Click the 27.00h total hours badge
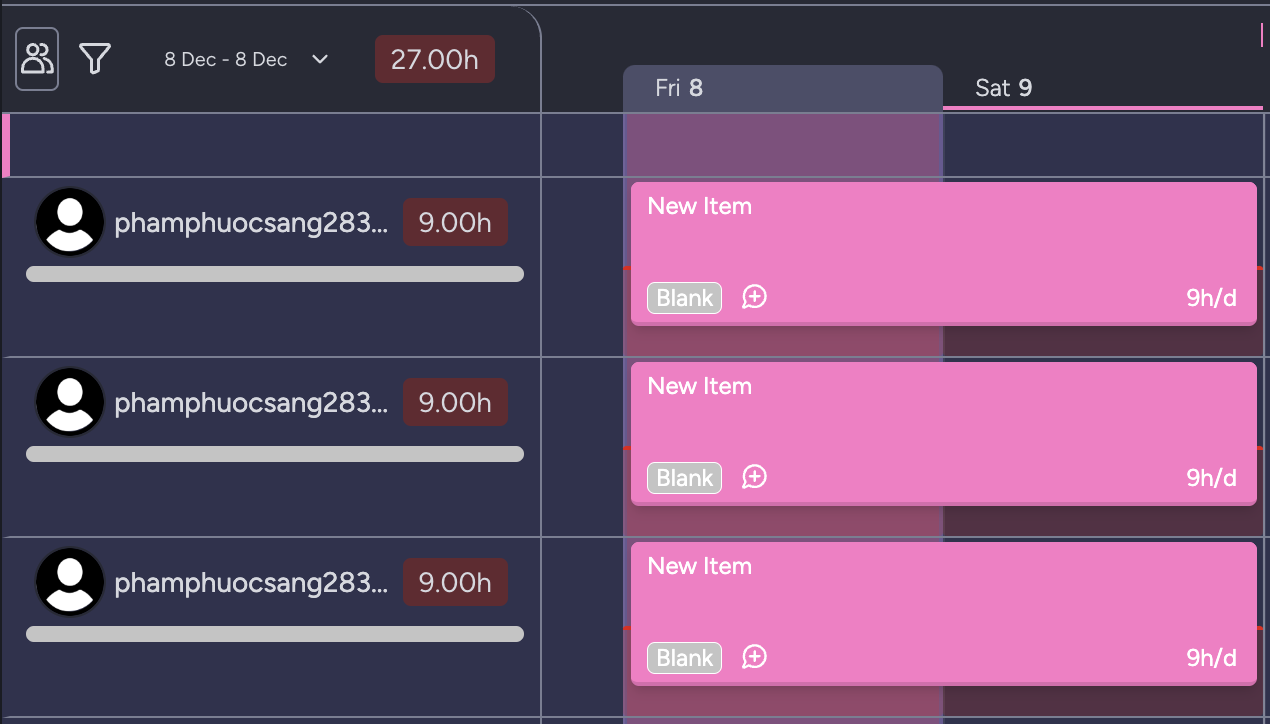The height and width of the screenshot is (724, 1270). tap(434, 60)
